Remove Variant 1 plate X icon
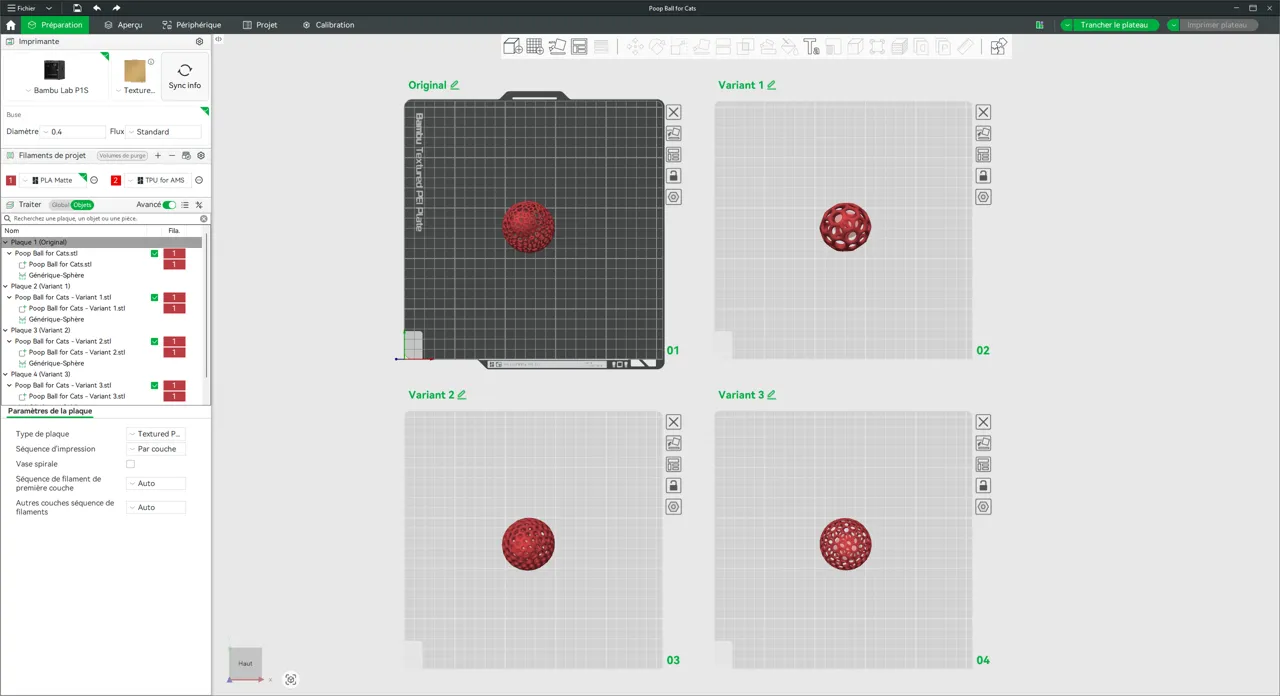This screenshot has height=696, width=1280. click(x=984, y=112)
